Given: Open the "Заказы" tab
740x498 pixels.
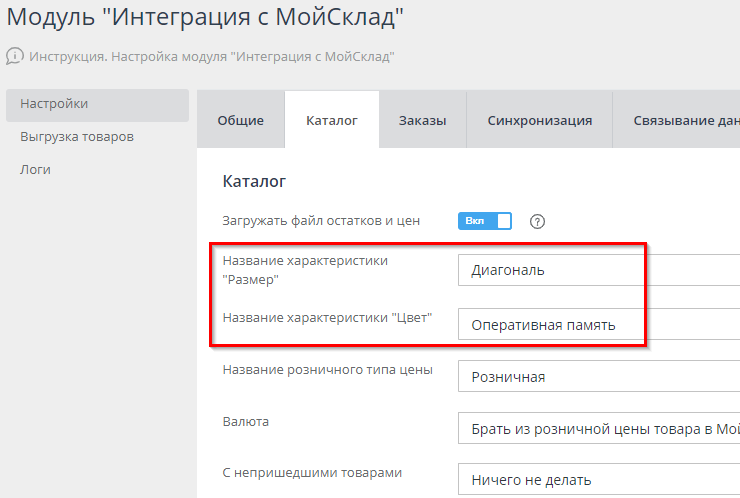Looking at the screenshot, I should 423,120.
